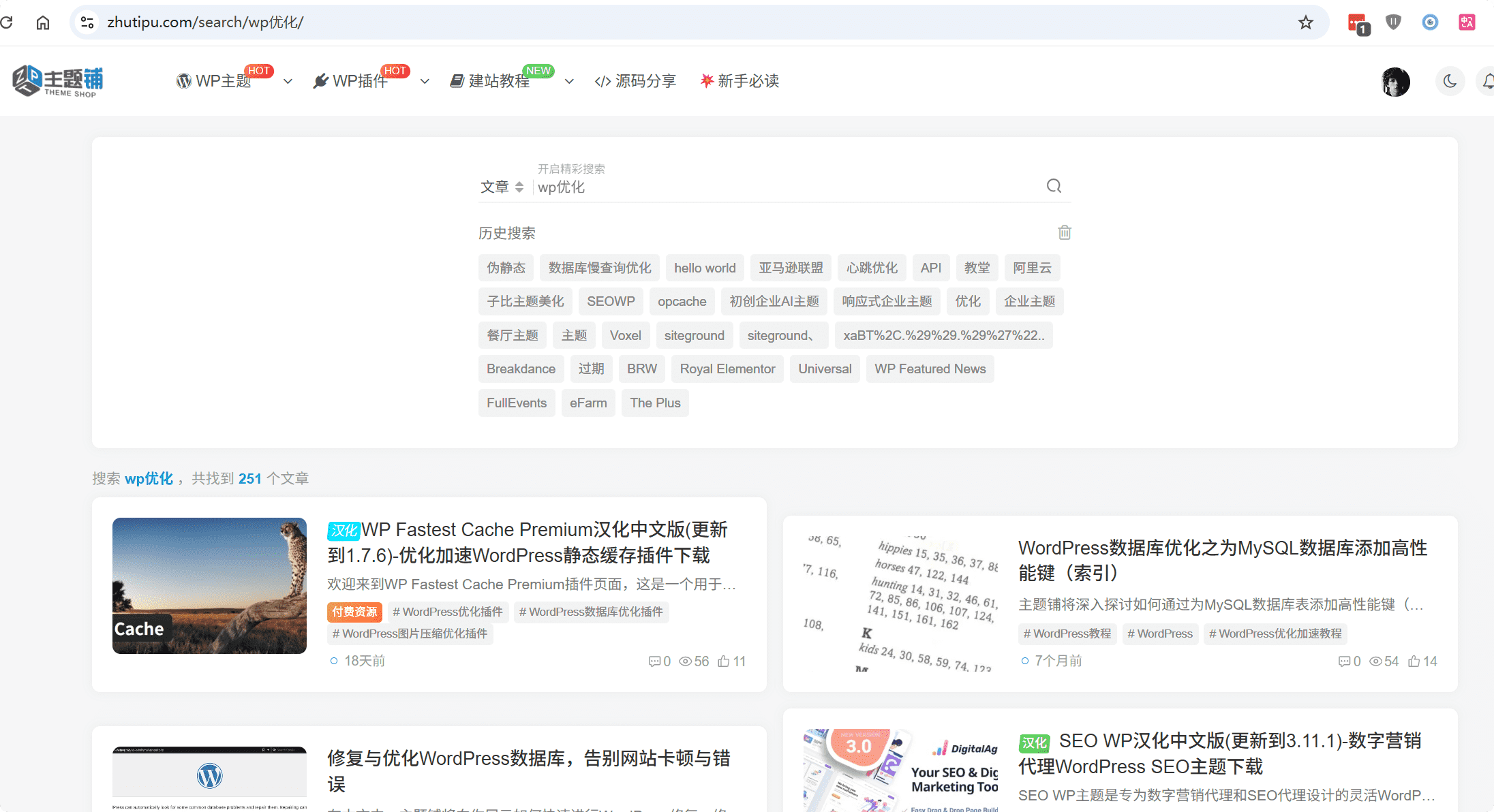This screenshot has width=1494, height=812.
Task: Select history search tag Breakdance
Action: [521, 369]
